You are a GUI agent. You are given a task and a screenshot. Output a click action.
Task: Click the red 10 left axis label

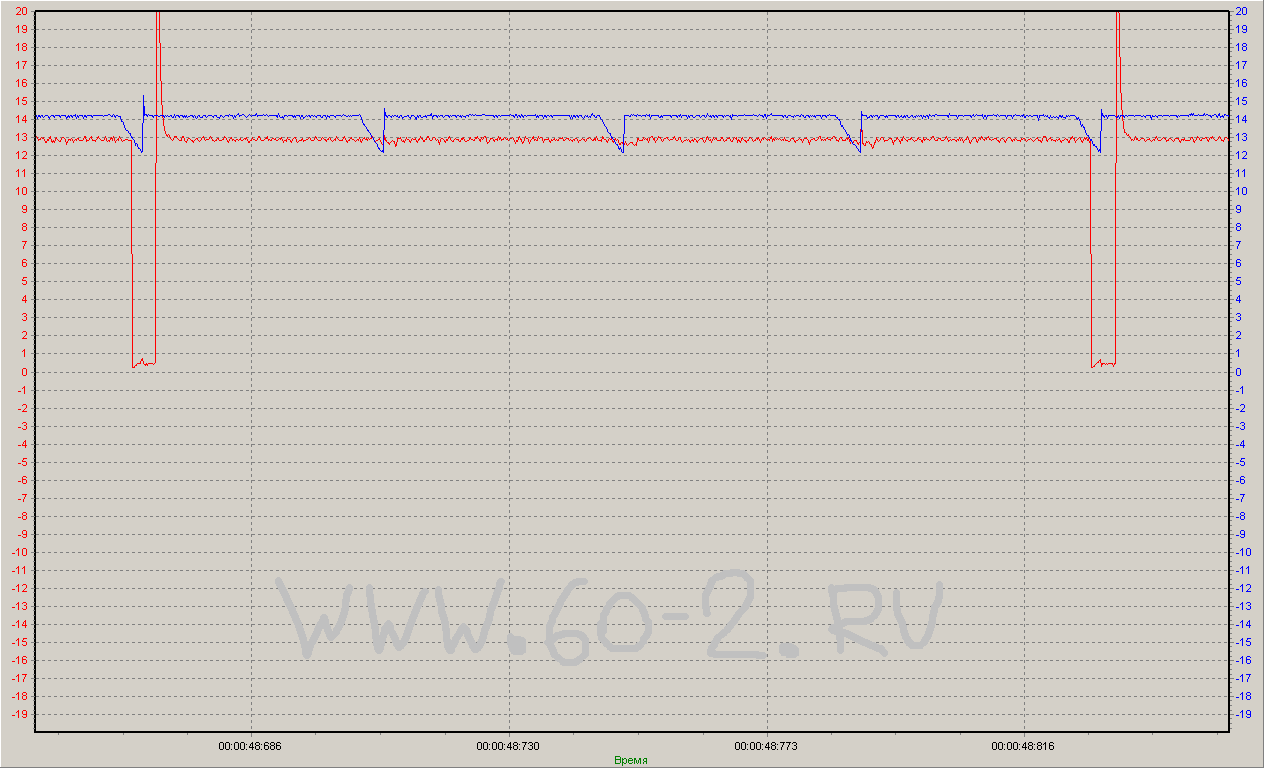tap(20, 191)
